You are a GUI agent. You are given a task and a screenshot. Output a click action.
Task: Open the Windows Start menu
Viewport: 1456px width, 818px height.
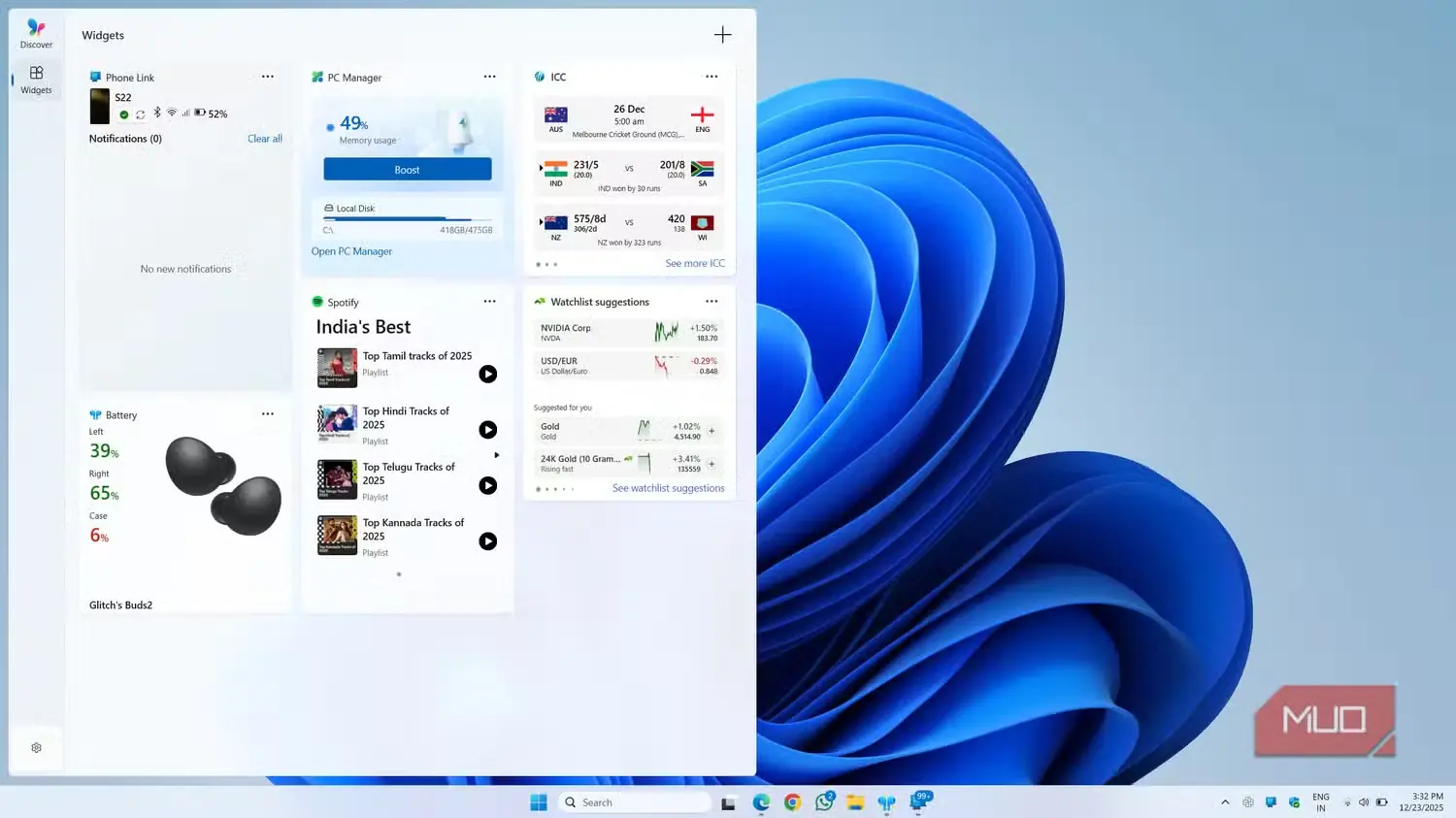pyautogui.click(x=539, y=802)
